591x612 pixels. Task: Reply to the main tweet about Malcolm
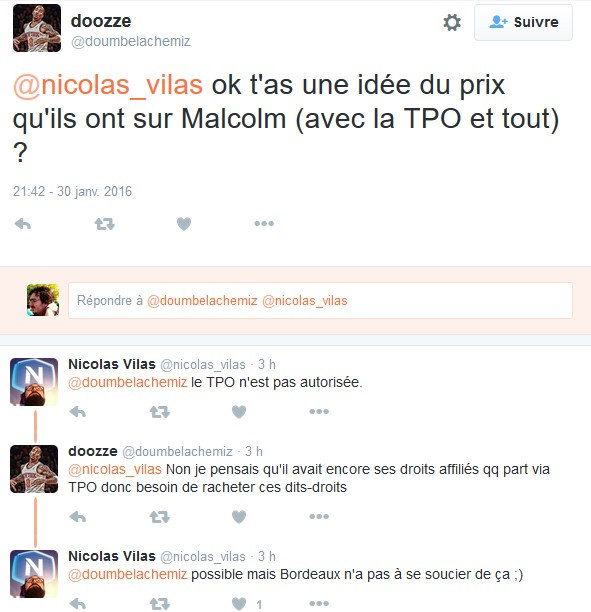tap(23, 224)
